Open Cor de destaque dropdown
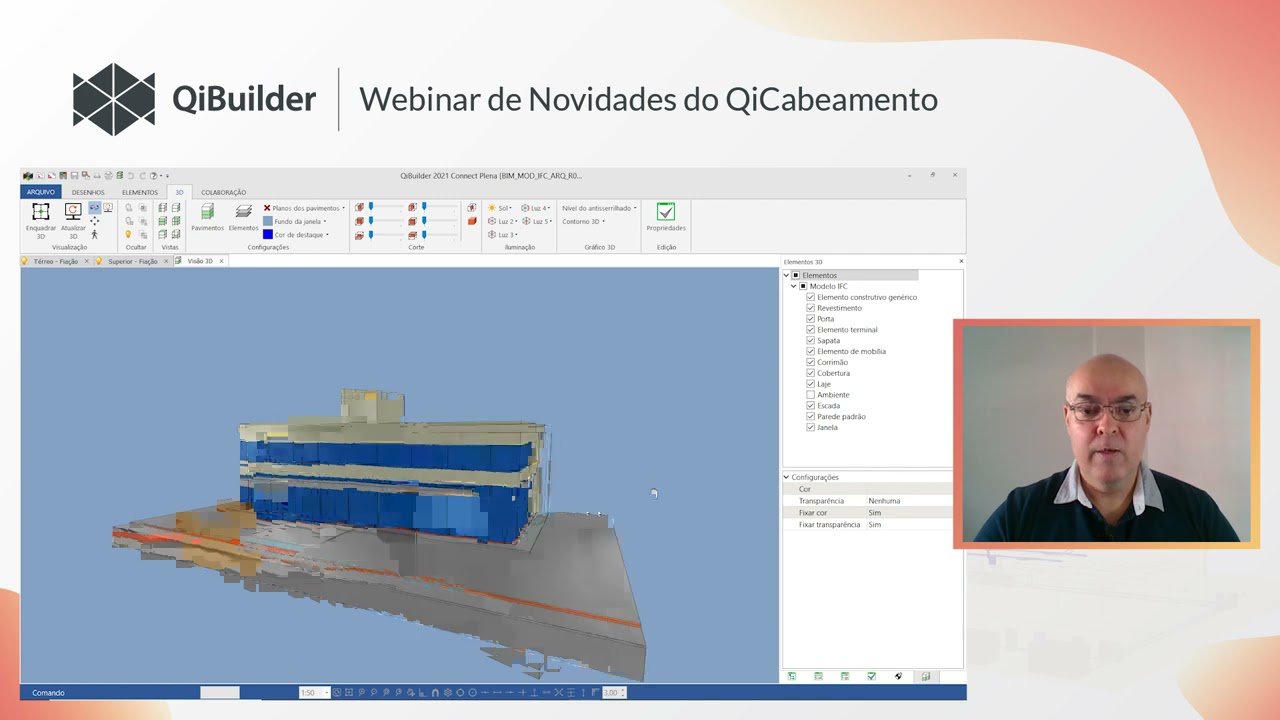1280x720 pixels. click(295, 234)
